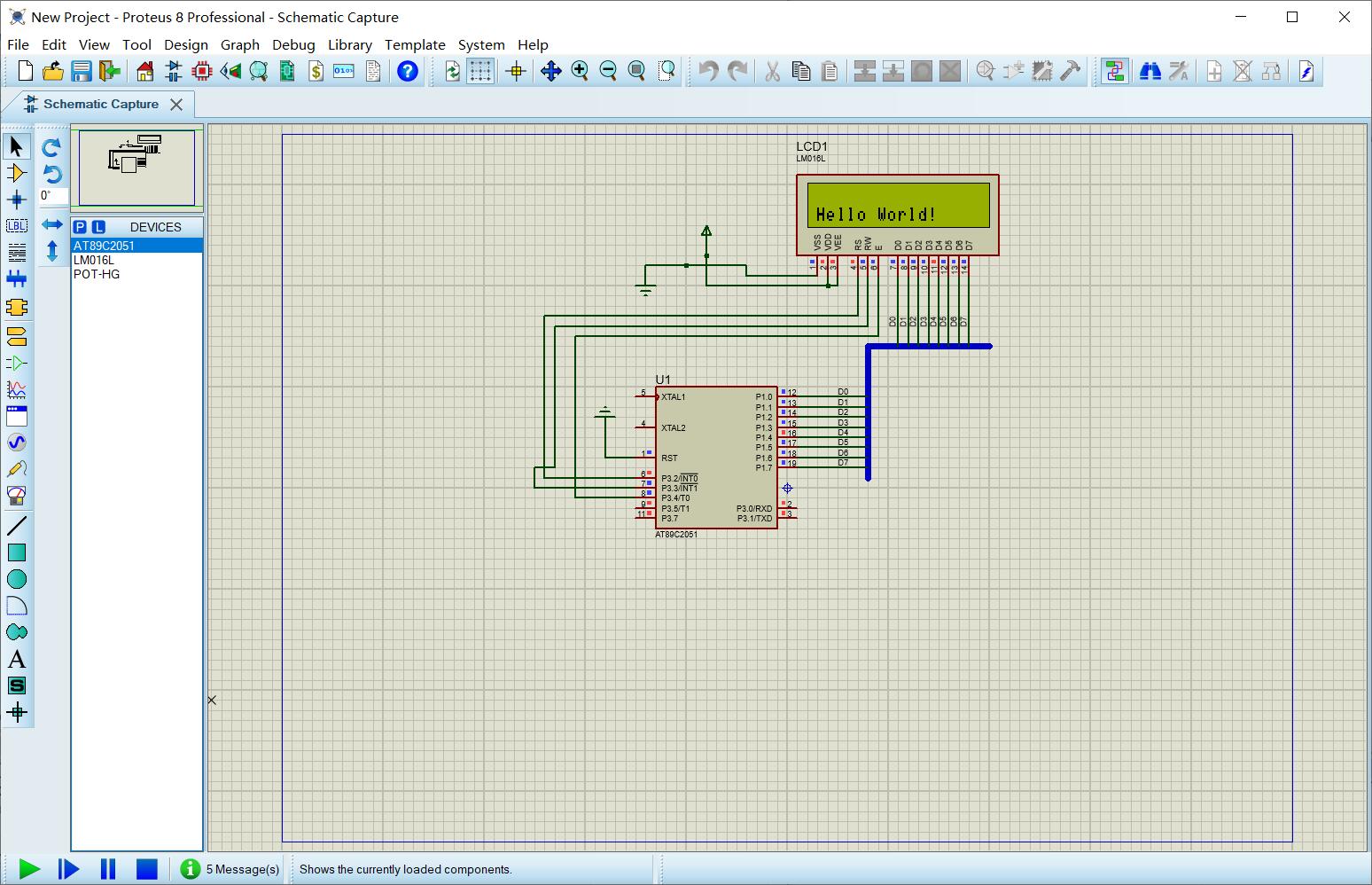Refresh the display
Screen dimensions: 1372x885
tap(452, 71)
